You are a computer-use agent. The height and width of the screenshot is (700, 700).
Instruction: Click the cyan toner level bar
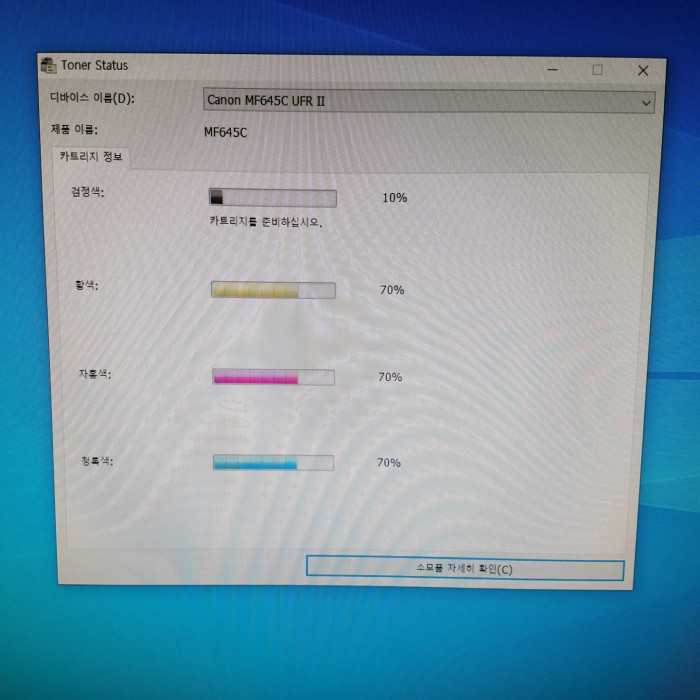pos(273,462)
